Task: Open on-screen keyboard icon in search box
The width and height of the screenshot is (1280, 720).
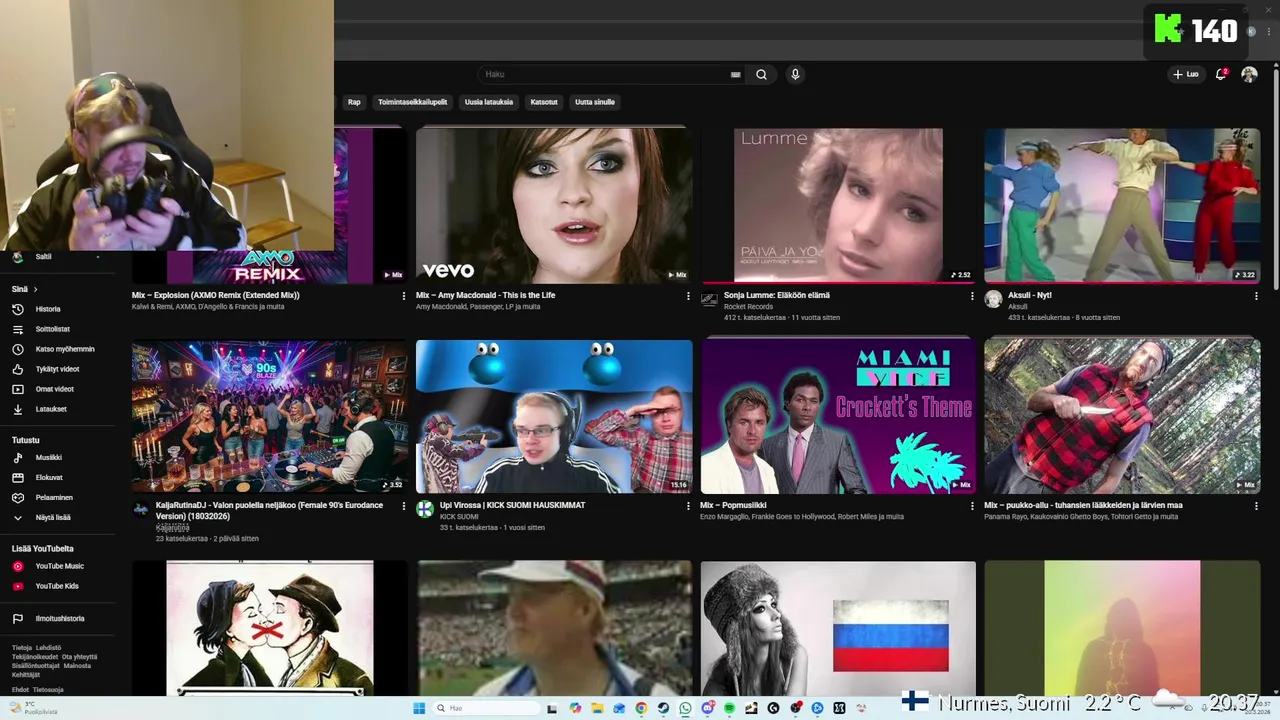Action: point(736,74)
